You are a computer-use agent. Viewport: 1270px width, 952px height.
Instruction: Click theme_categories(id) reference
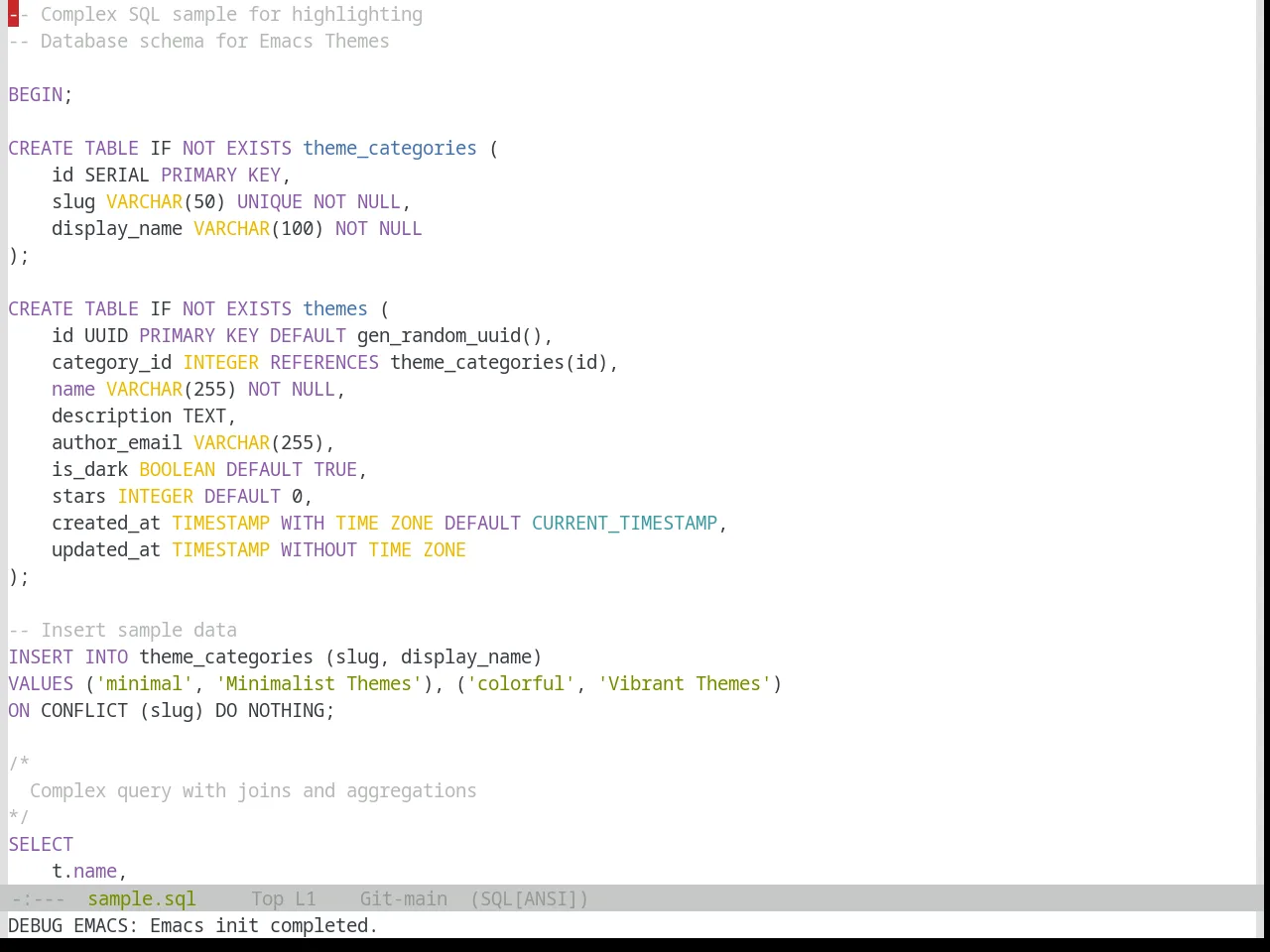pyautogui.click(x=499, y=362)
